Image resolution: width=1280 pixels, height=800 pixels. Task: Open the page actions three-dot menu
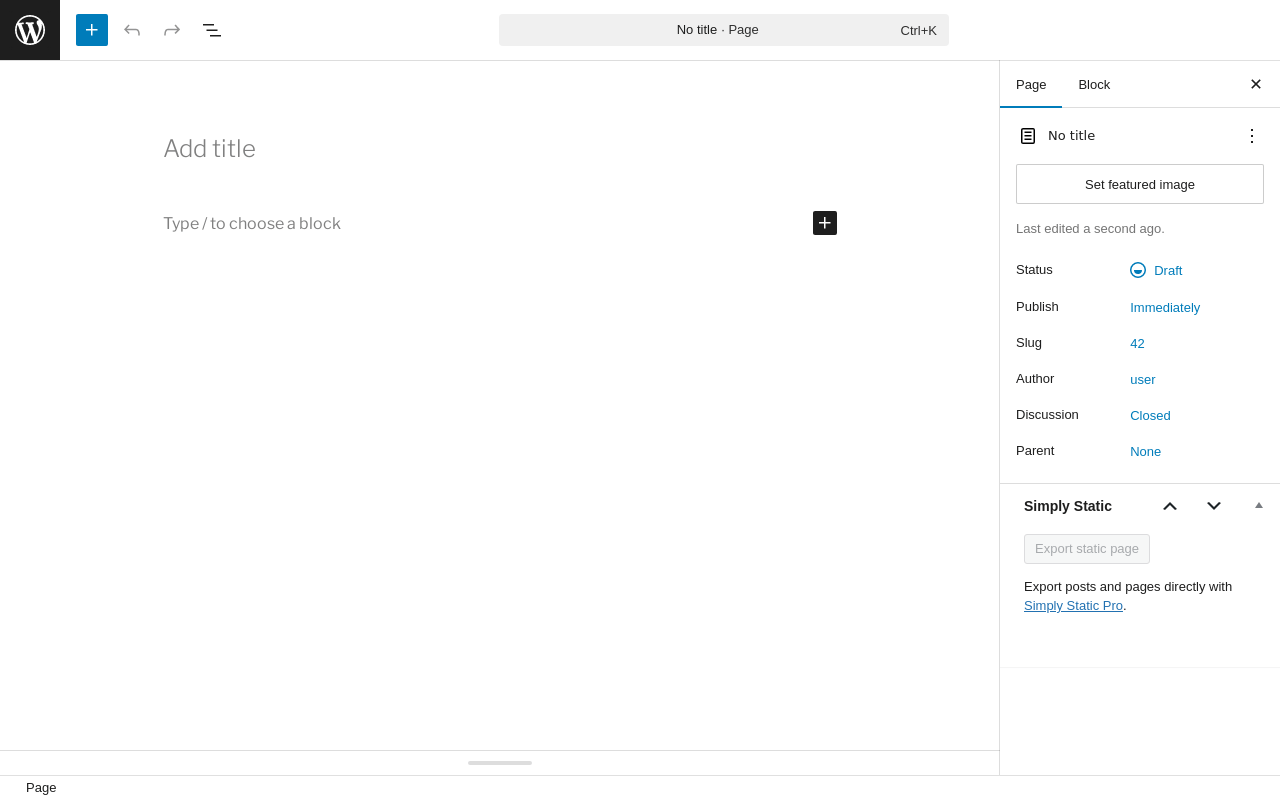pos(1252,136)
